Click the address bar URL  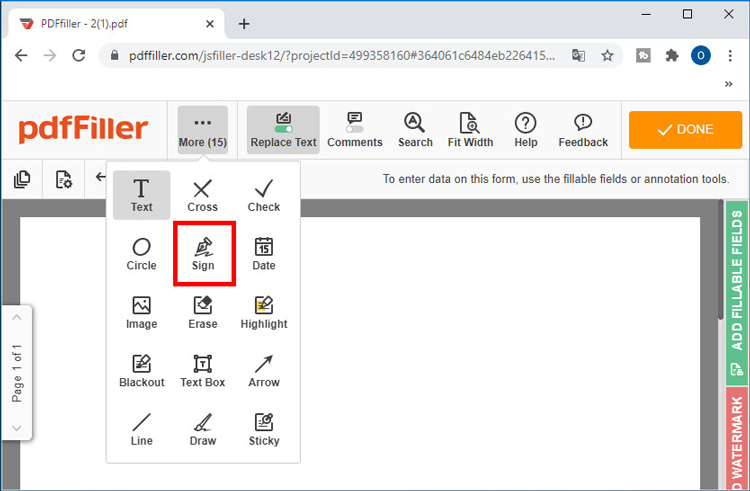click(x=342, y=56)
